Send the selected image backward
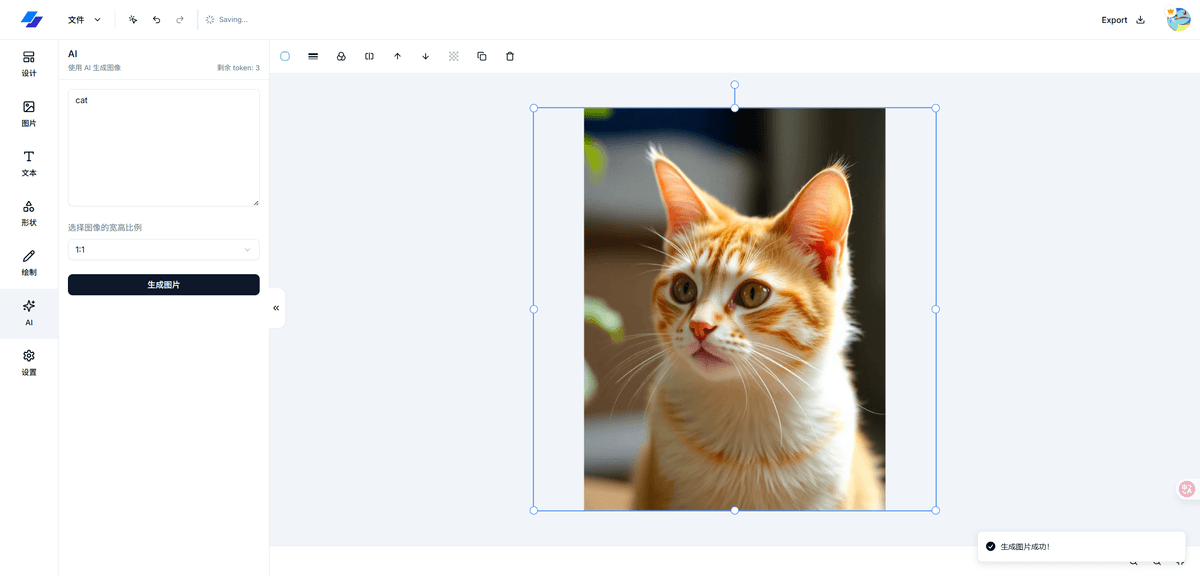Screen dimensions: 1200x576 click(x=425, y=57)
